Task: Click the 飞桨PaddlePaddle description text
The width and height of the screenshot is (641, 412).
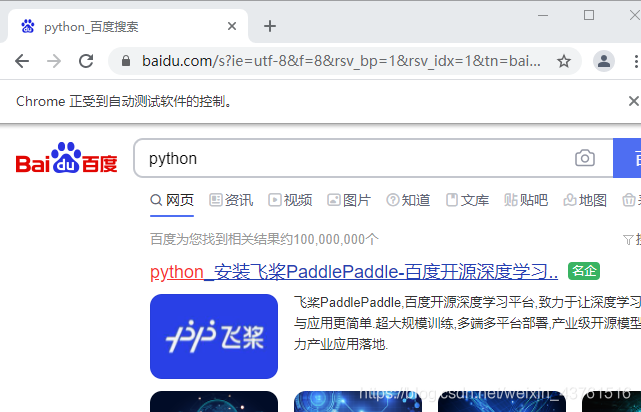Action: pyautogui.click(x=467, y=323)
